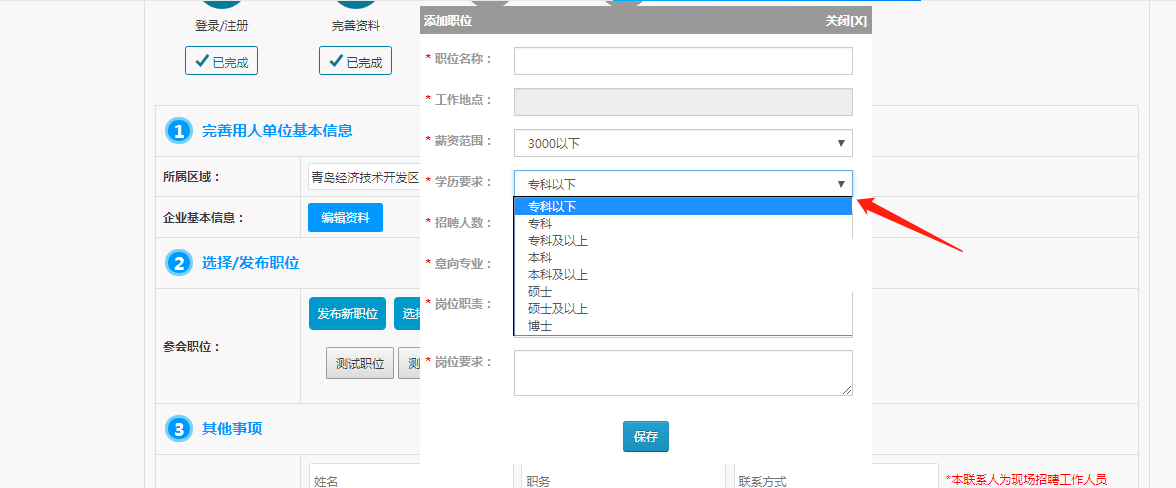The height and width of the screenshot is (488, 1176).
Task: Open the 薪资范围 salary dropdown
Action: (x=683, y=143)
